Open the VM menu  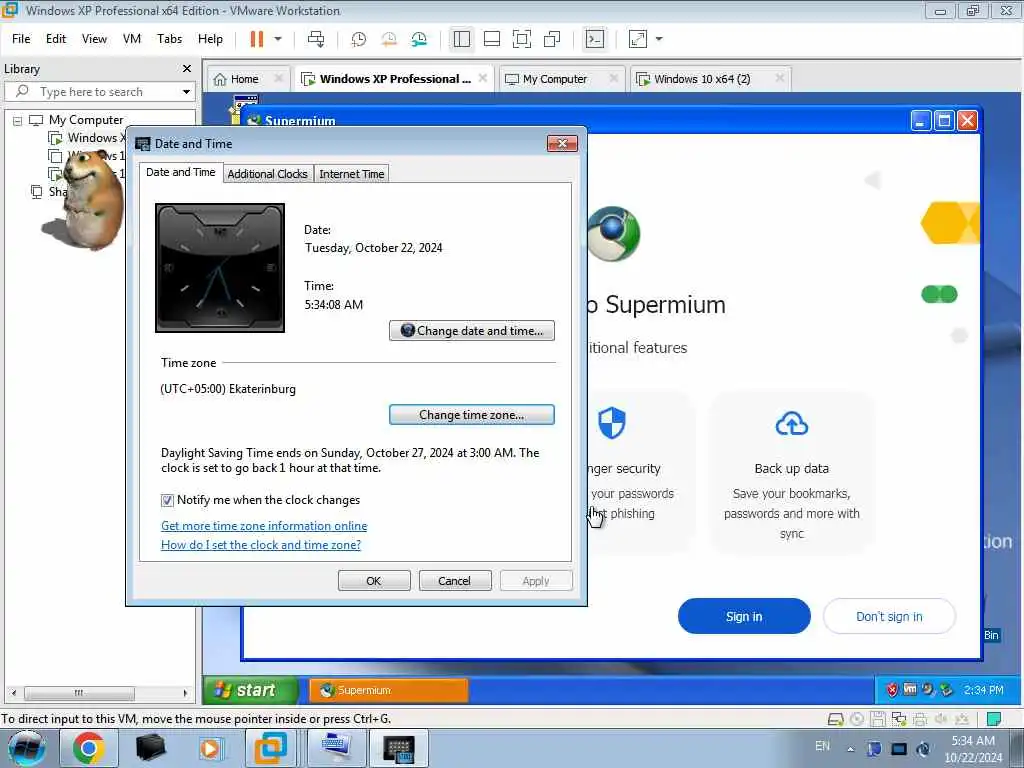(x=132, y=39)
